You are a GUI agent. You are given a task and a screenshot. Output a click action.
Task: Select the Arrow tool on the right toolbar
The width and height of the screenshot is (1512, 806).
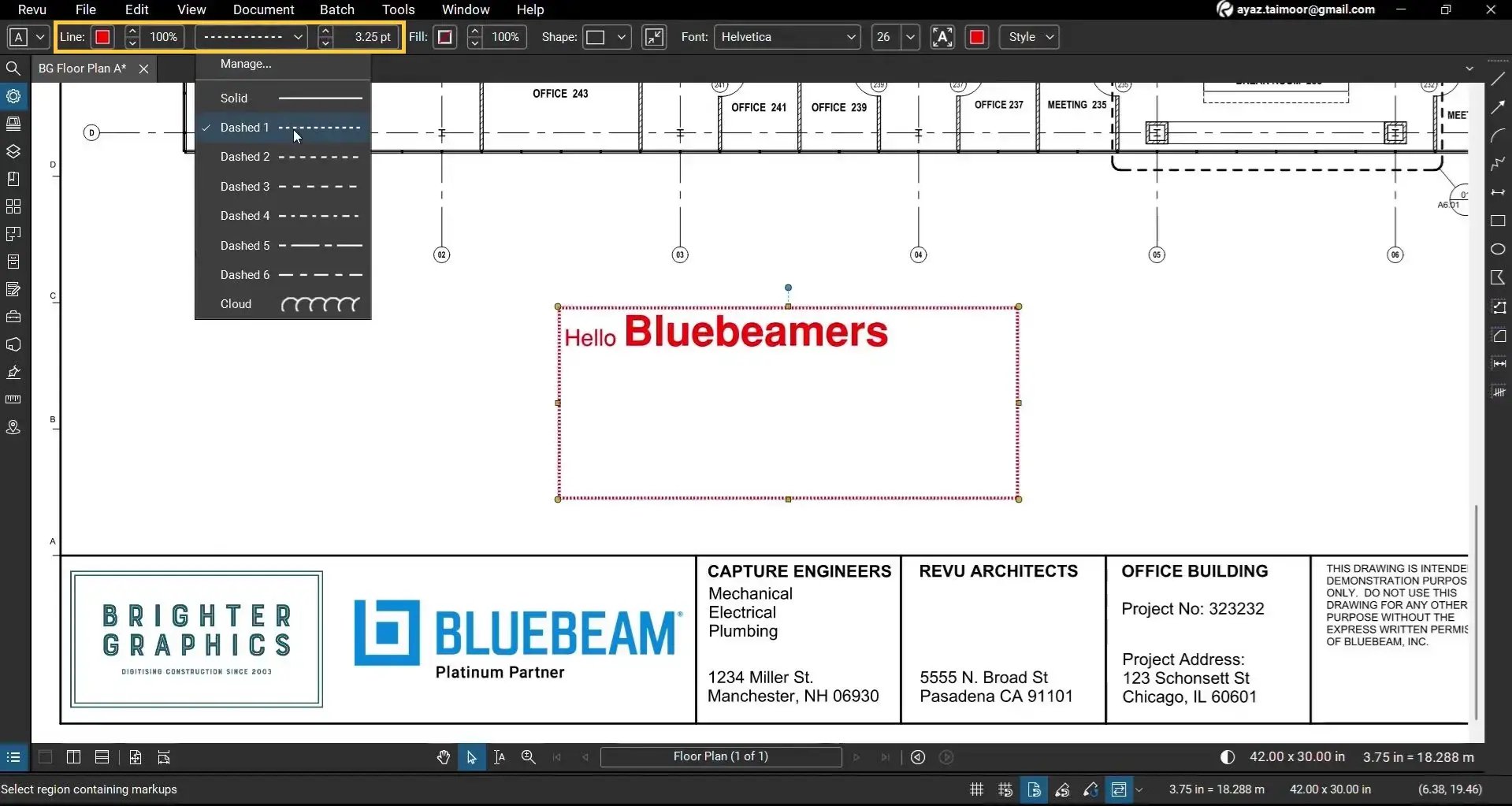[1499, 106]
